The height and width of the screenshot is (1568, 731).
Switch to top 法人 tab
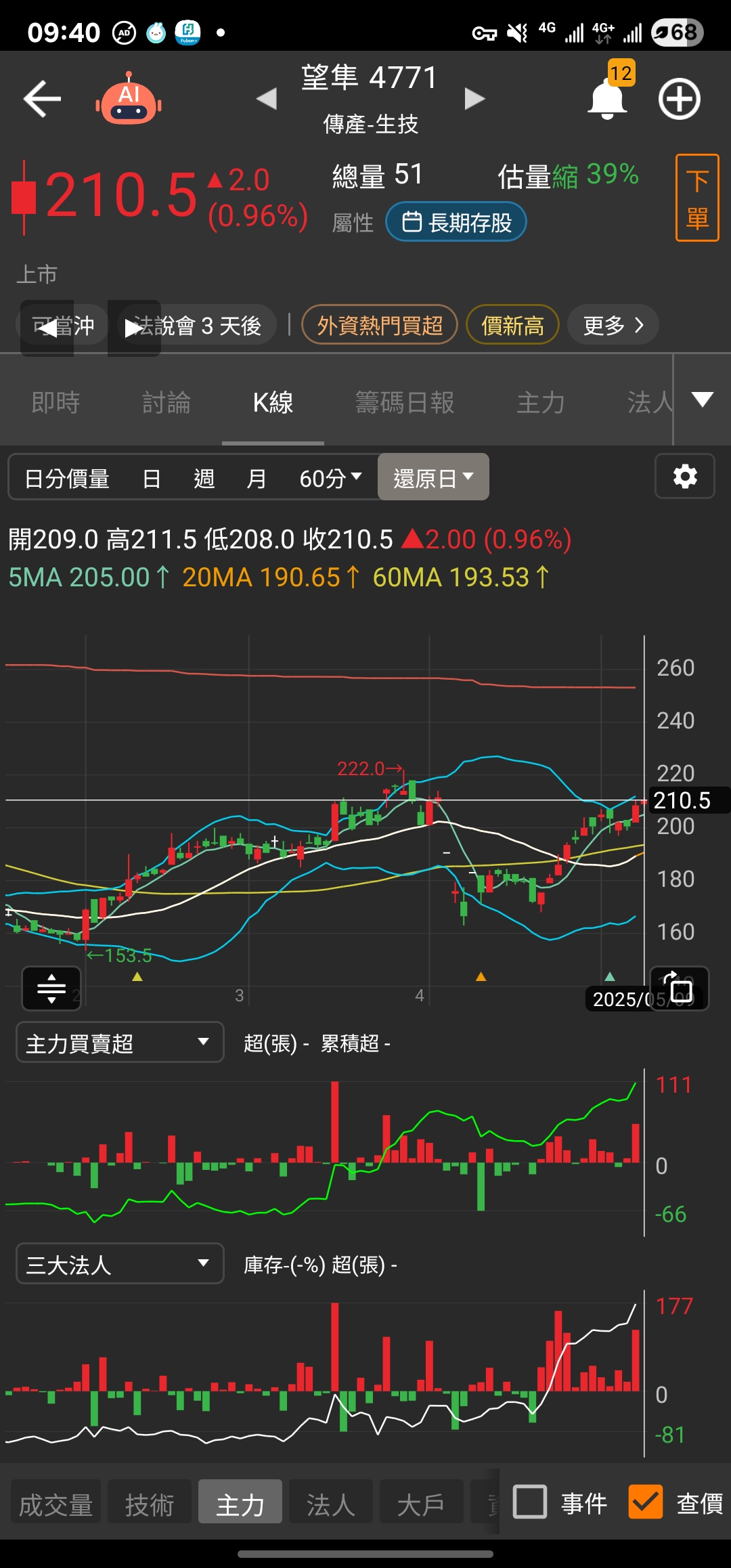coord(649,402)
